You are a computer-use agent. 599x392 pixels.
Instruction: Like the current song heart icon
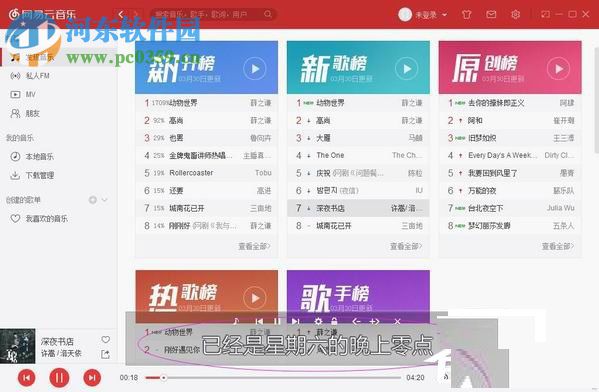105,339
